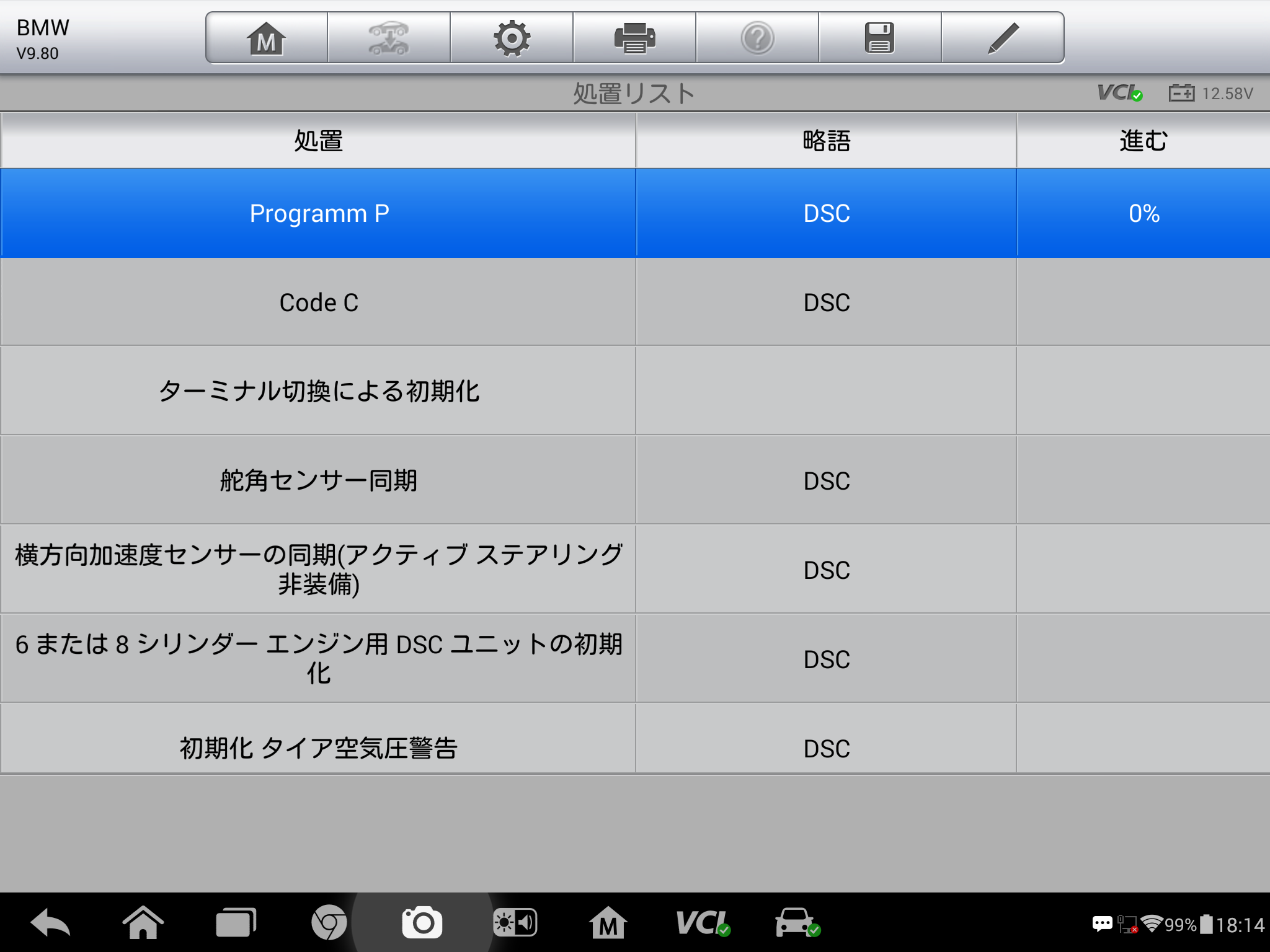Viewport: 1270px width, 952px height.
Task: Open the MaxiSys home toolbar icon
Action: (x=267, y=38)
